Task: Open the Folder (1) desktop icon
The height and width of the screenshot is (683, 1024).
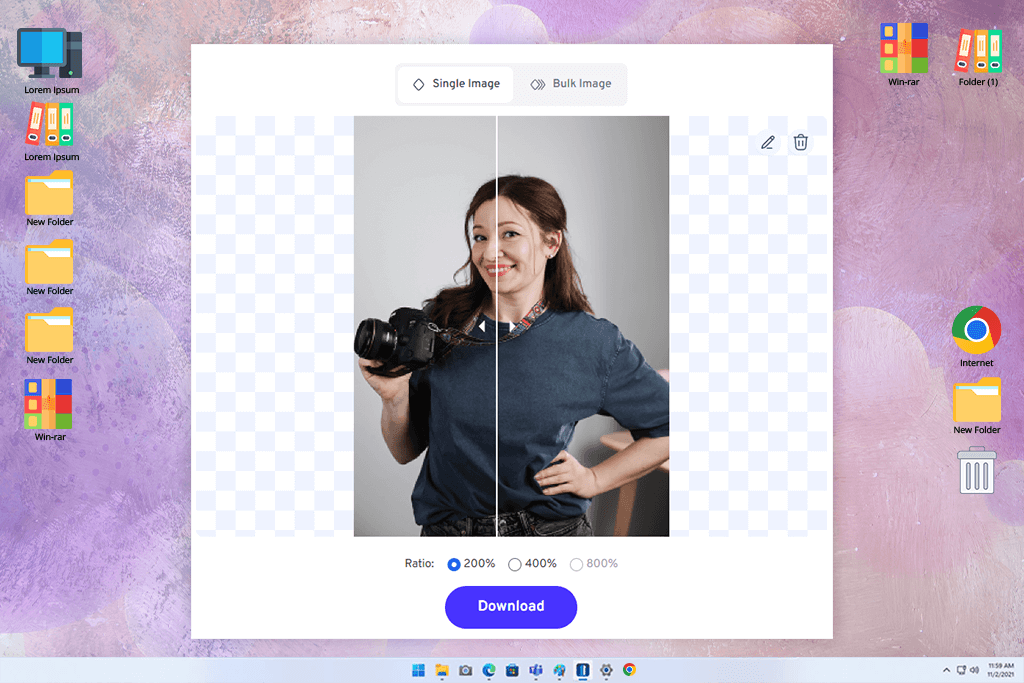Action: click(x=978, y=57)
